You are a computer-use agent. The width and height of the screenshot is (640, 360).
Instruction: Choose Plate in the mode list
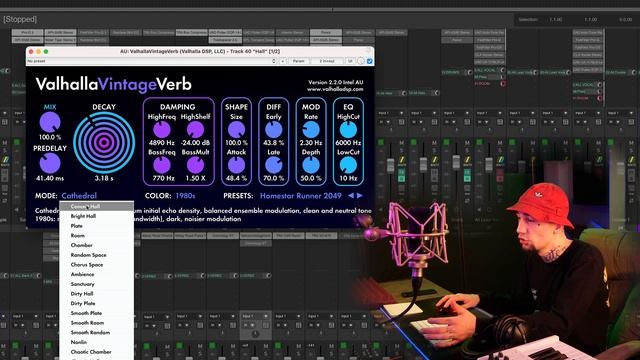(97, 226)
